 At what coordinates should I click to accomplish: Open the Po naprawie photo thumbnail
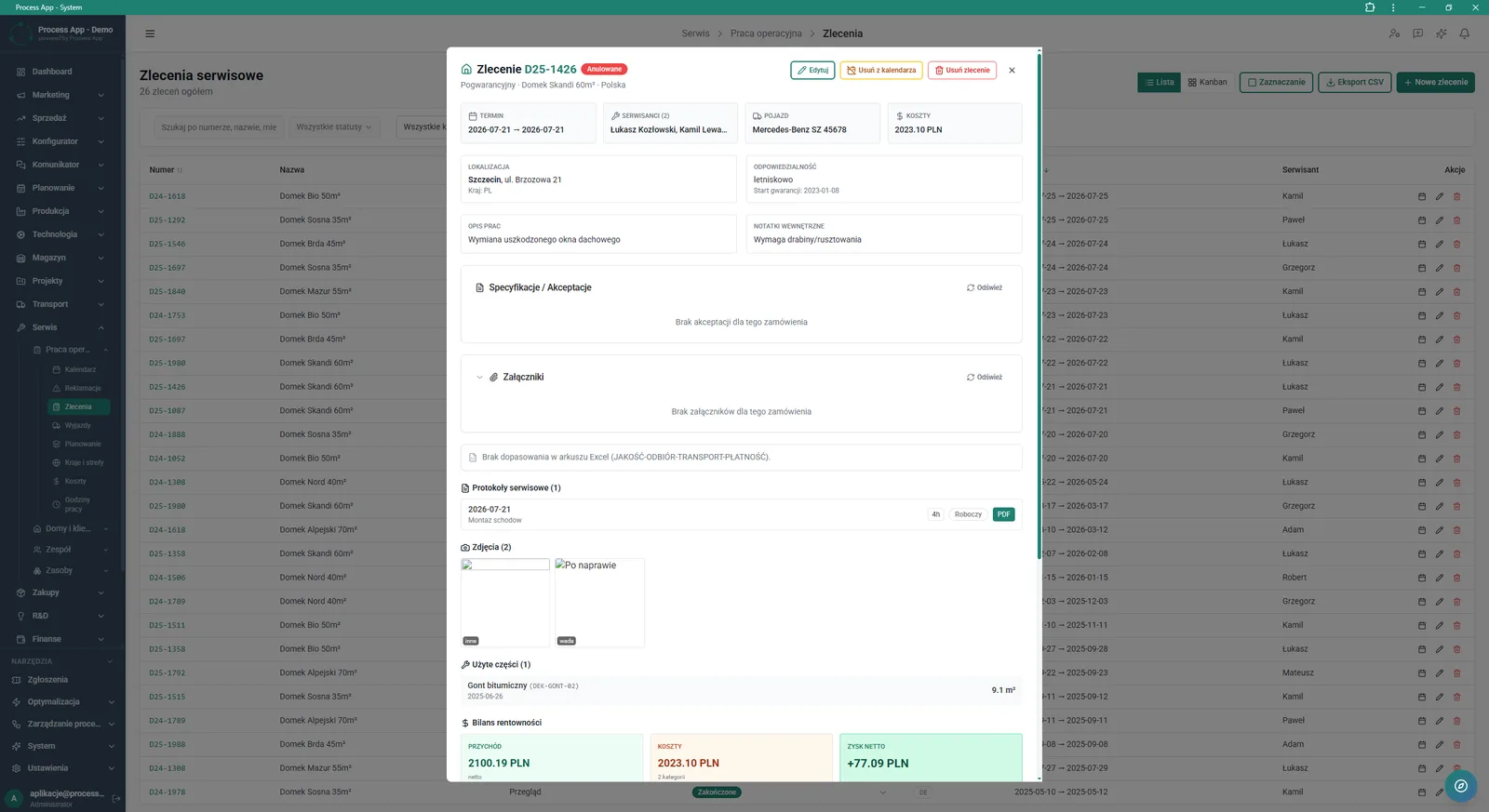599,602
